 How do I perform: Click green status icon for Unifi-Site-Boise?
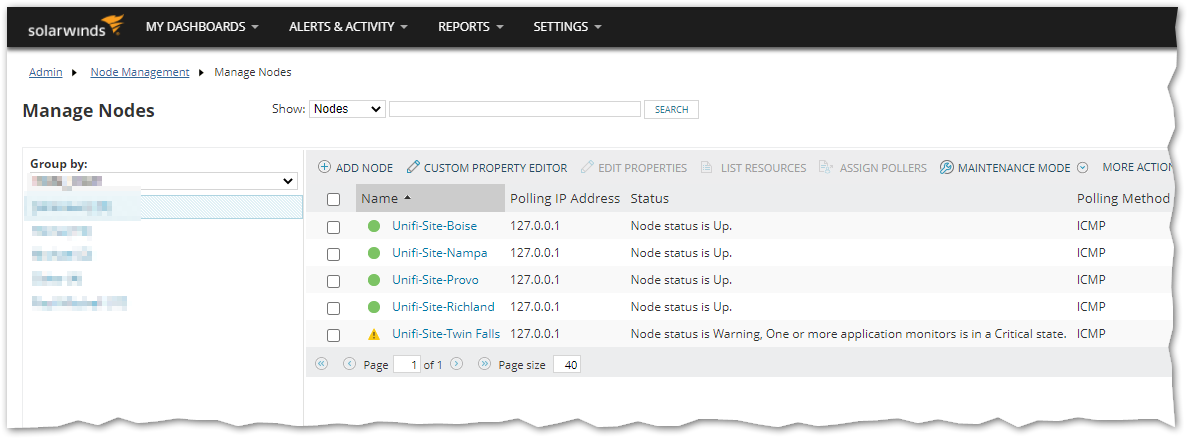374,226
